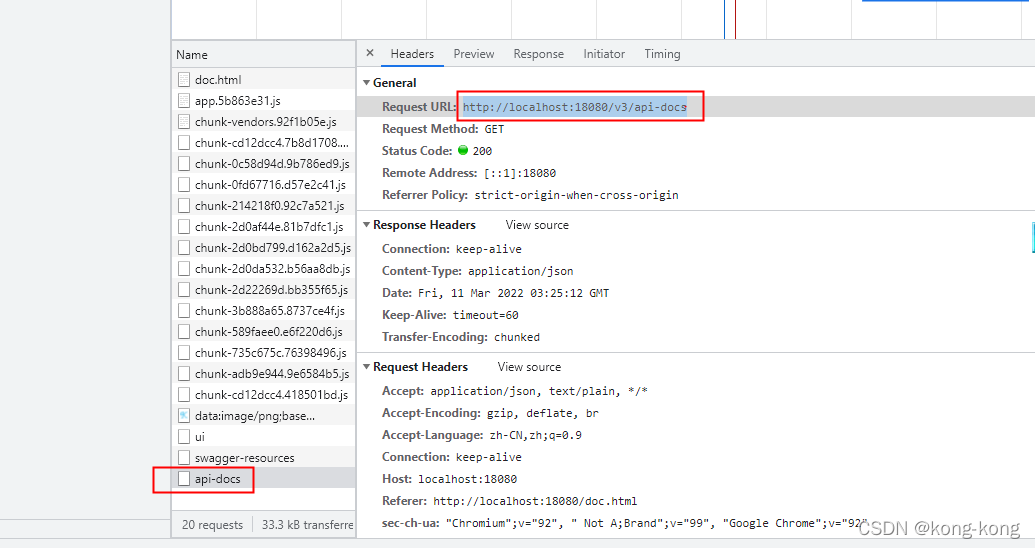Open the Initiator tab

click(x=604, y=54)
